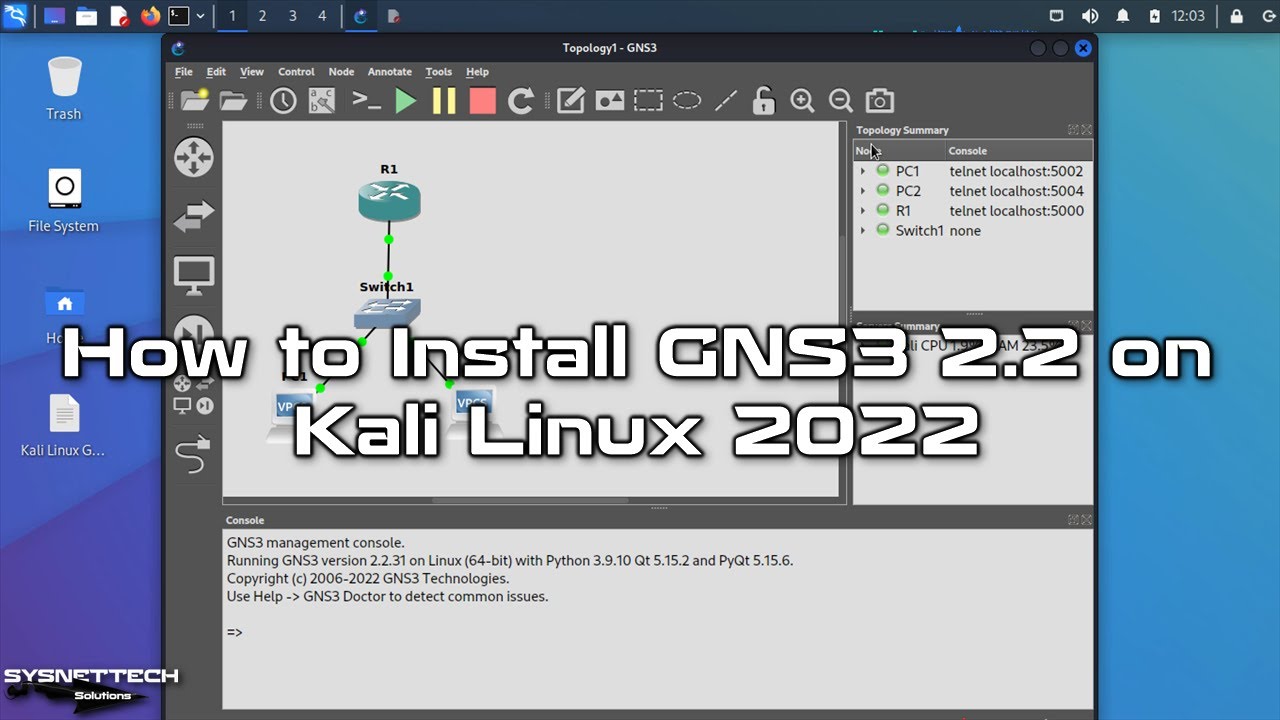The height and width of the screenshot is (720, 1280).
Task: Switch to workspace 4
Action: pos(322,16)
